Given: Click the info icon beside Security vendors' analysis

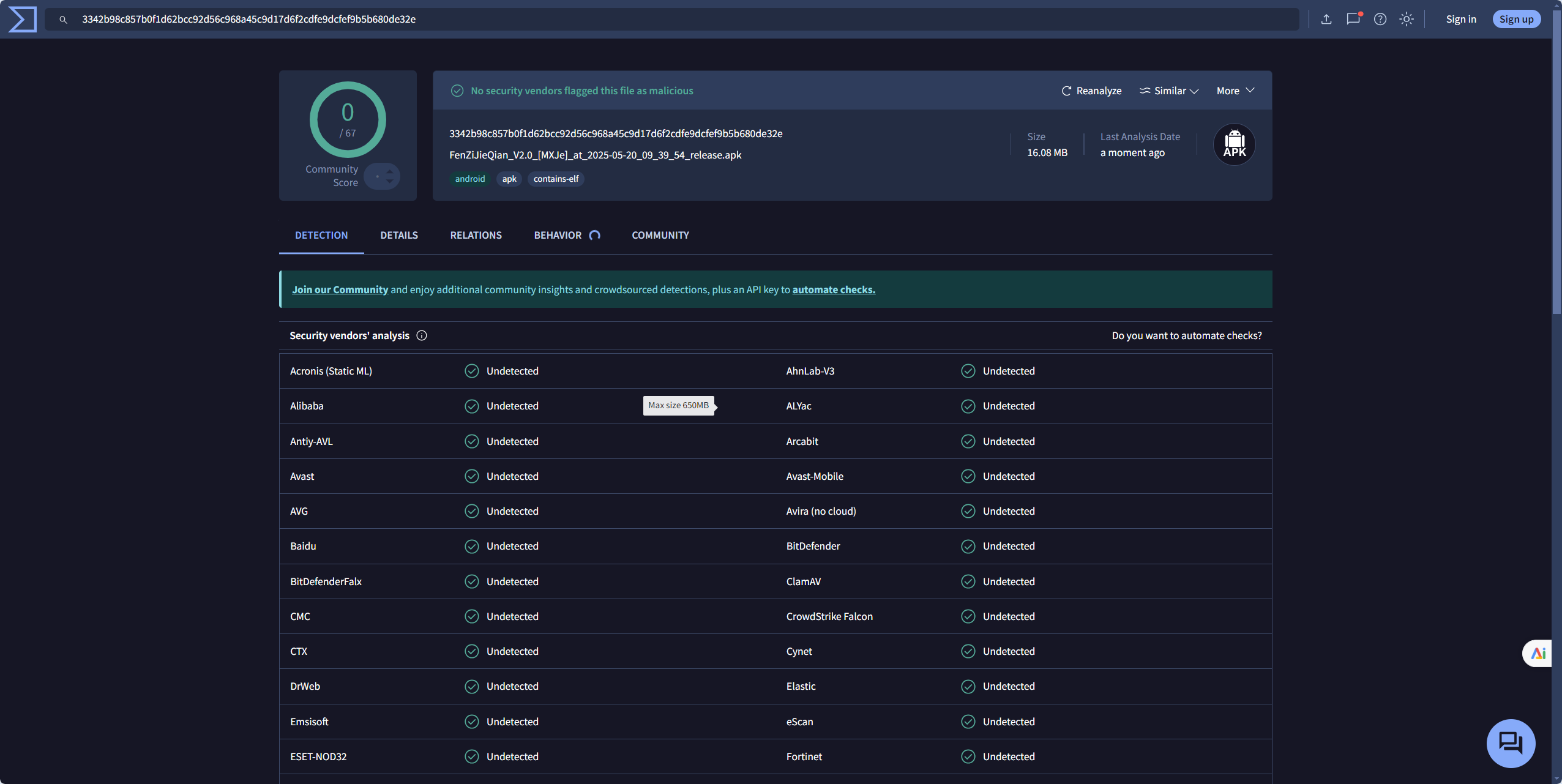Looking at the screenshot, I should (x=422, y=335).
